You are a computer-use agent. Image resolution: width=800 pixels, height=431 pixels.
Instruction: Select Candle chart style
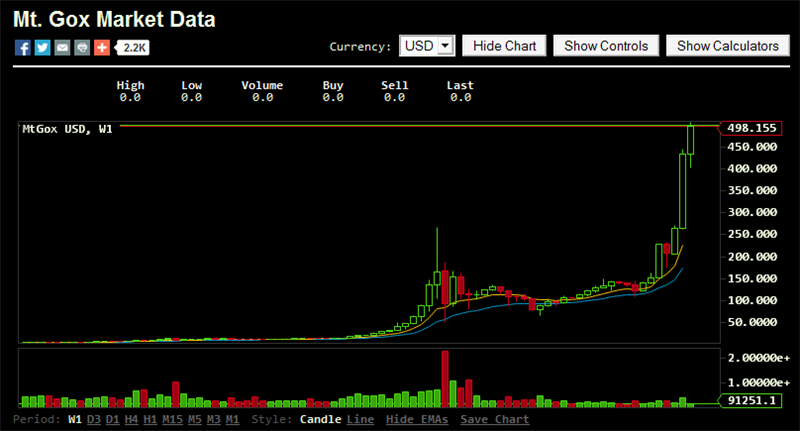coord(319,419)
